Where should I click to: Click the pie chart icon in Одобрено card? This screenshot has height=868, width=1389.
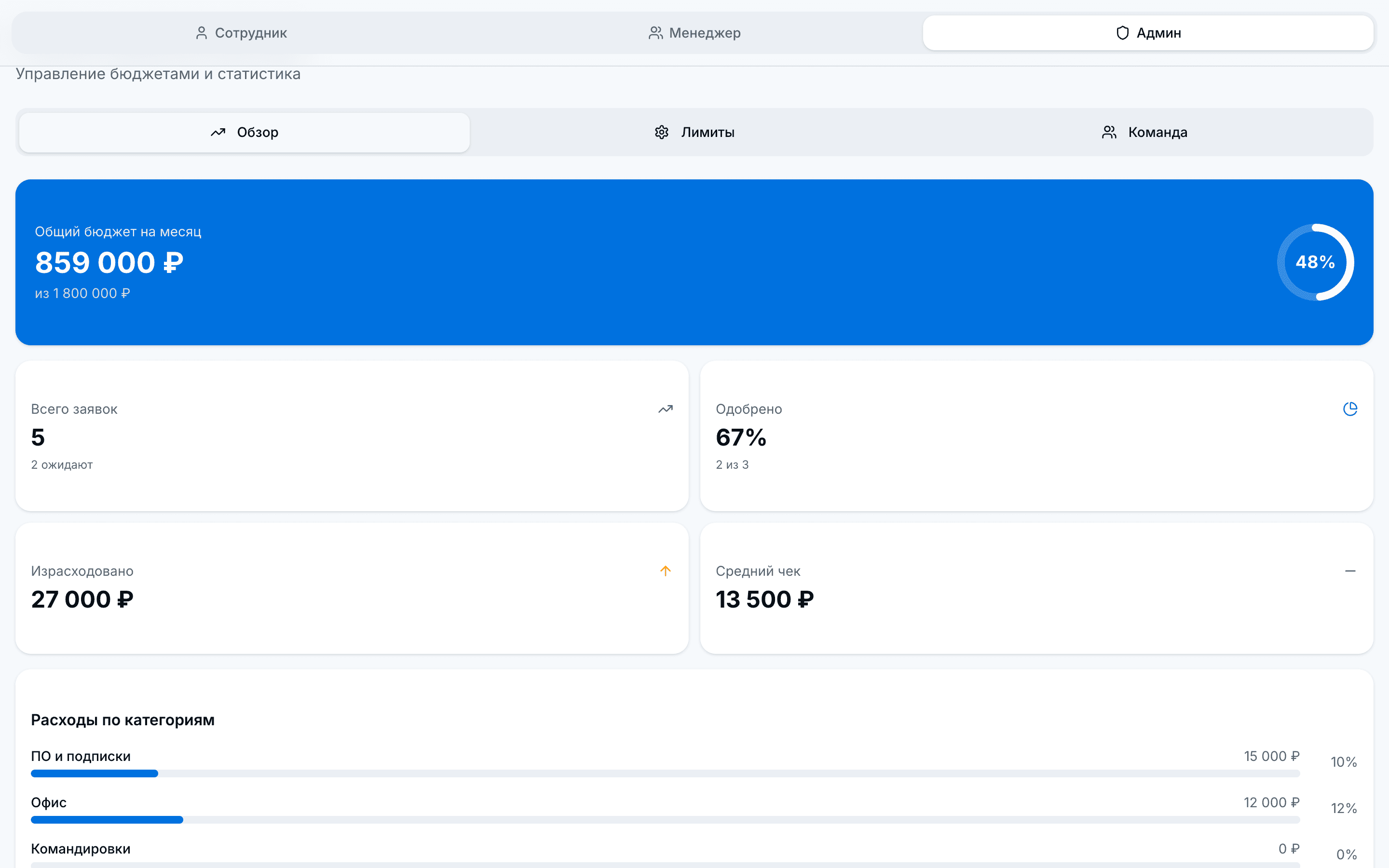[1350, 409]
